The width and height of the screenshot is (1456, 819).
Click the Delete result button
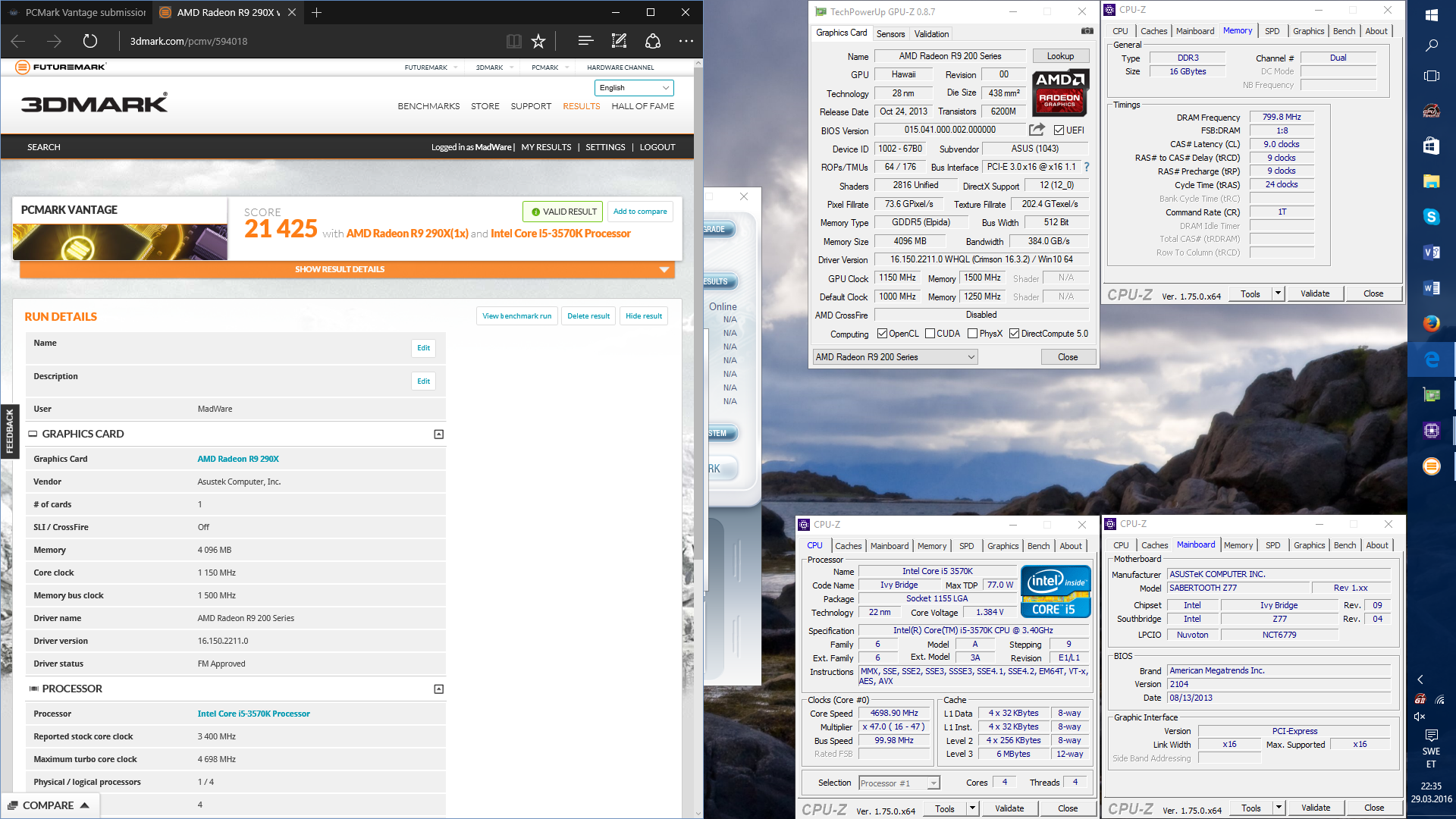tap(588, 316)
